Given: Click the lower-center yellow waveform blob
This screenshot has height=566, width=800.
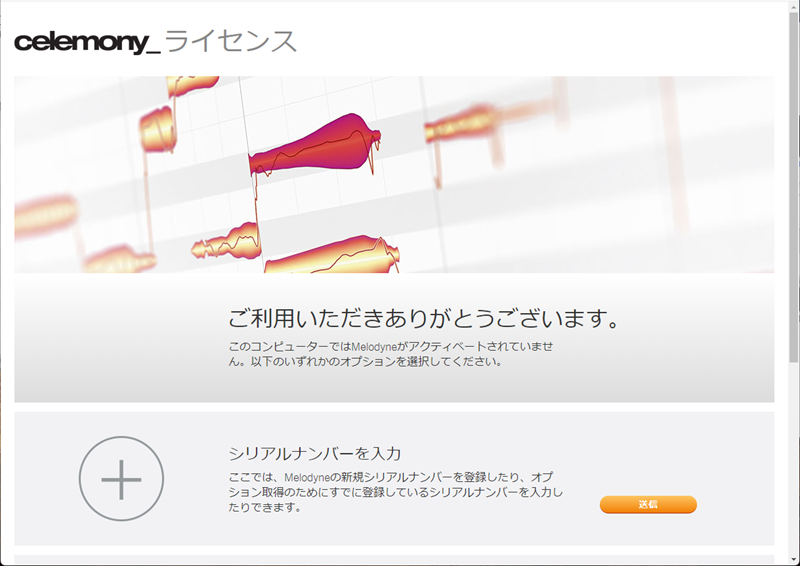Looking at the screenshot, I should coord(332,255).
